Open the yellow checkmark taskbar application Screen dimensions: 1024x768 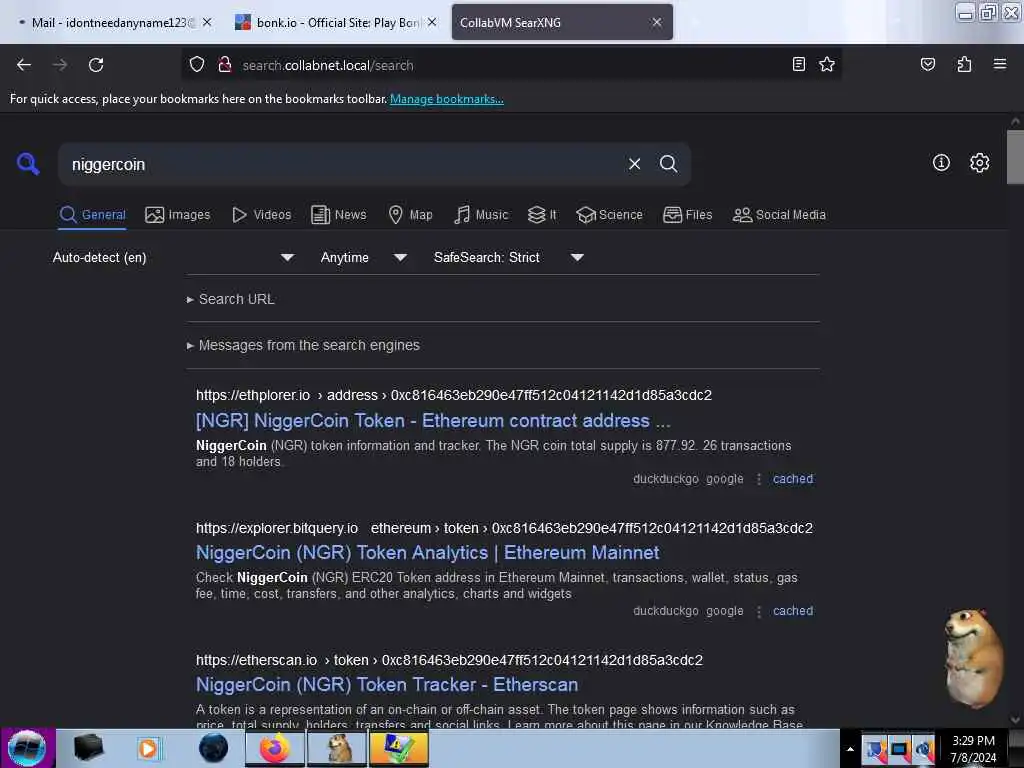[x=399, y=748]
